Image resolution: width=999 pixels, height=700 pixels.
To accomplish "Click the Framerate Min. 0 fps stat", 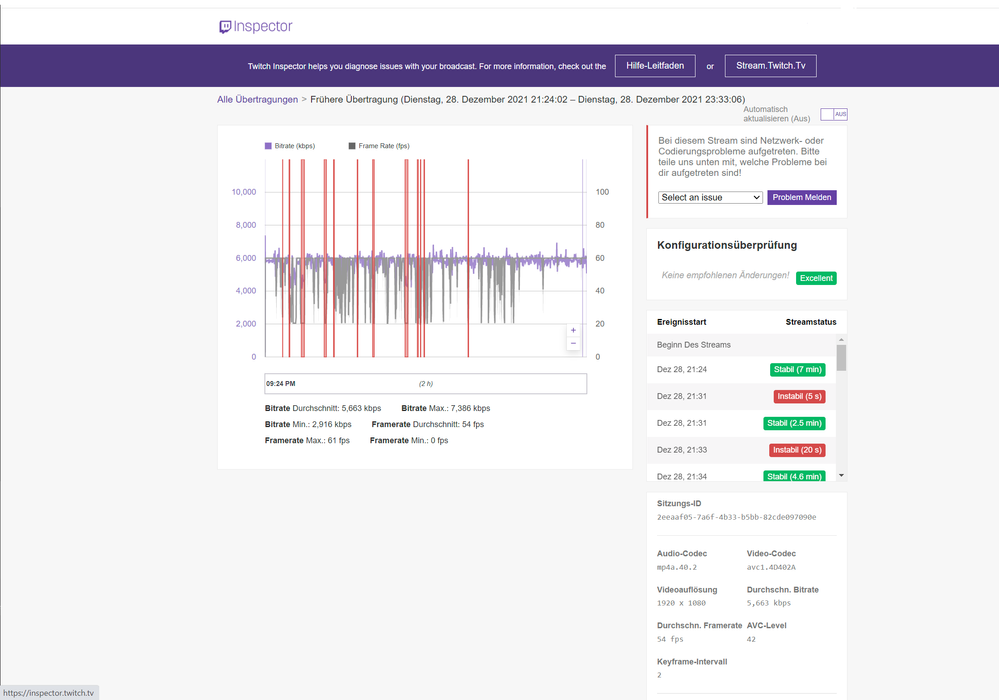I will pos(408,440).
